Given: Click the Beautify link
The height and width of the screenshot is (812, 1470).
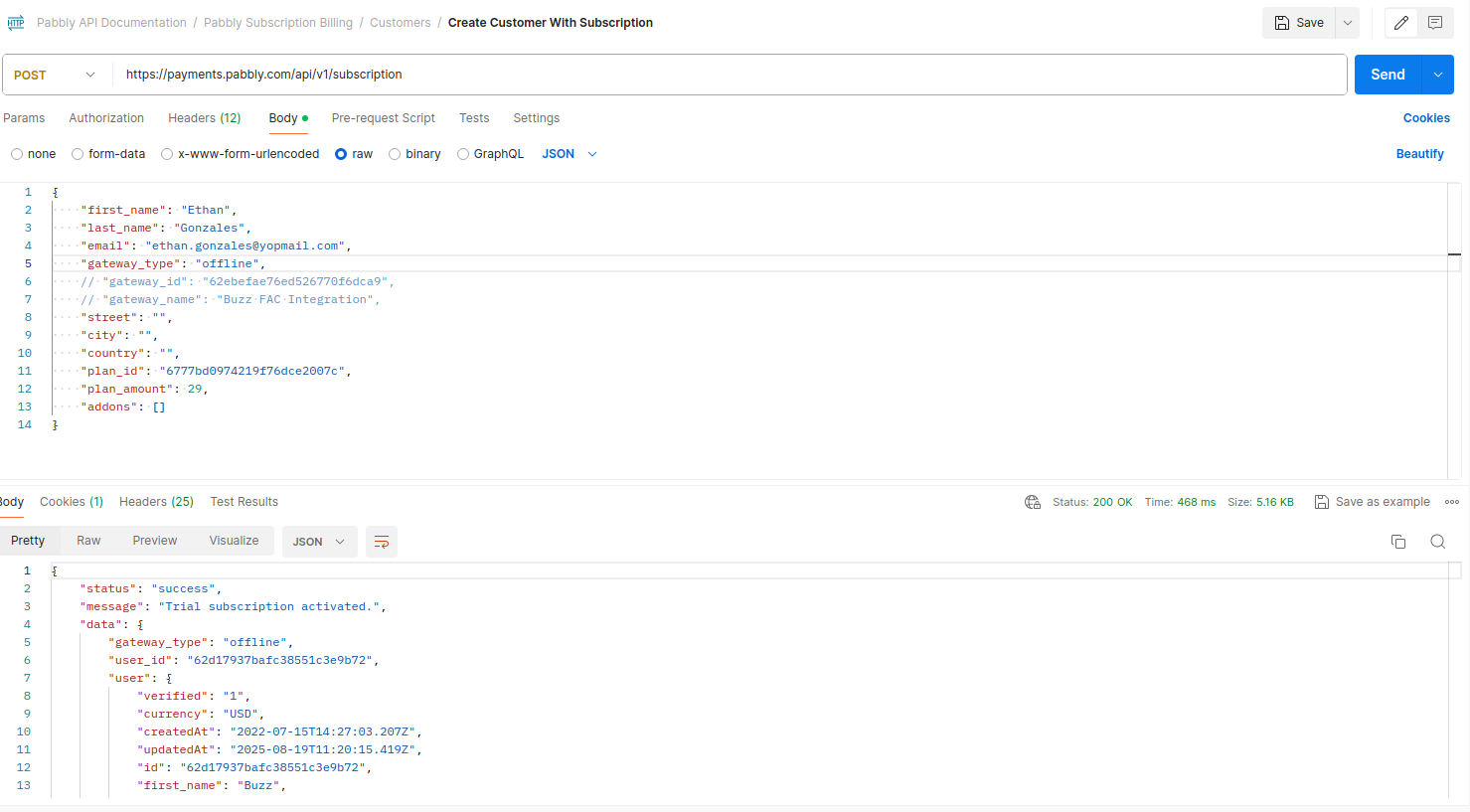Looking at the screenshot, I should 1419,154.
